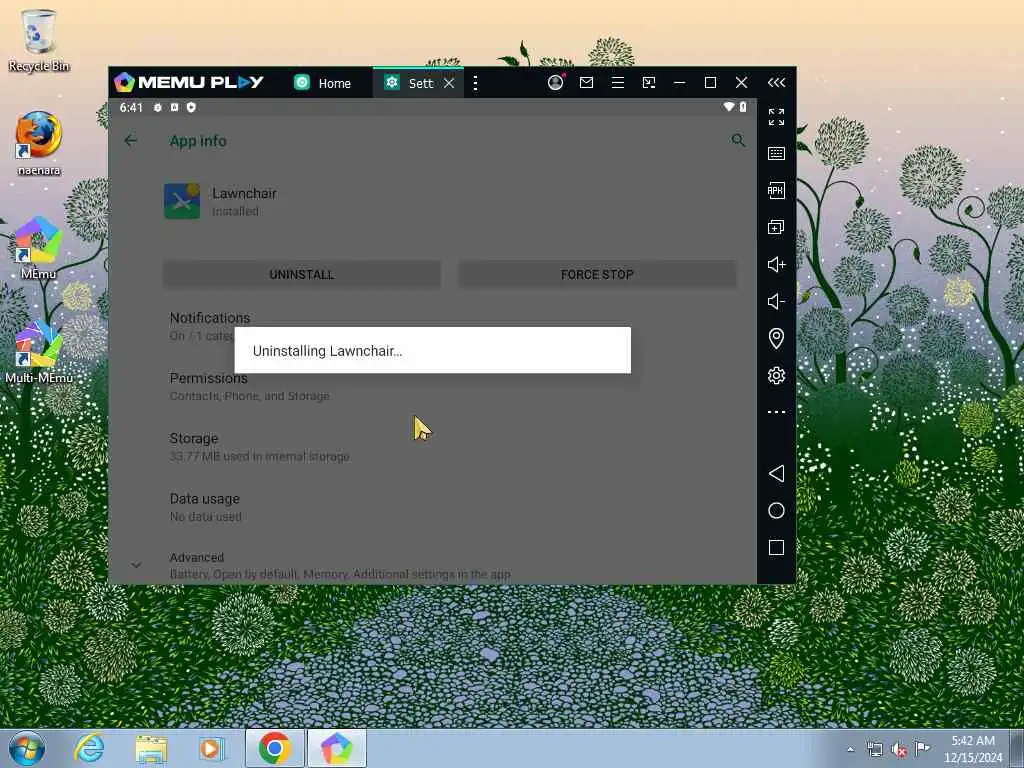The image size is (1024, 768).
Task: Close the Settings tab in MEmu
Action: coord(449,83)
